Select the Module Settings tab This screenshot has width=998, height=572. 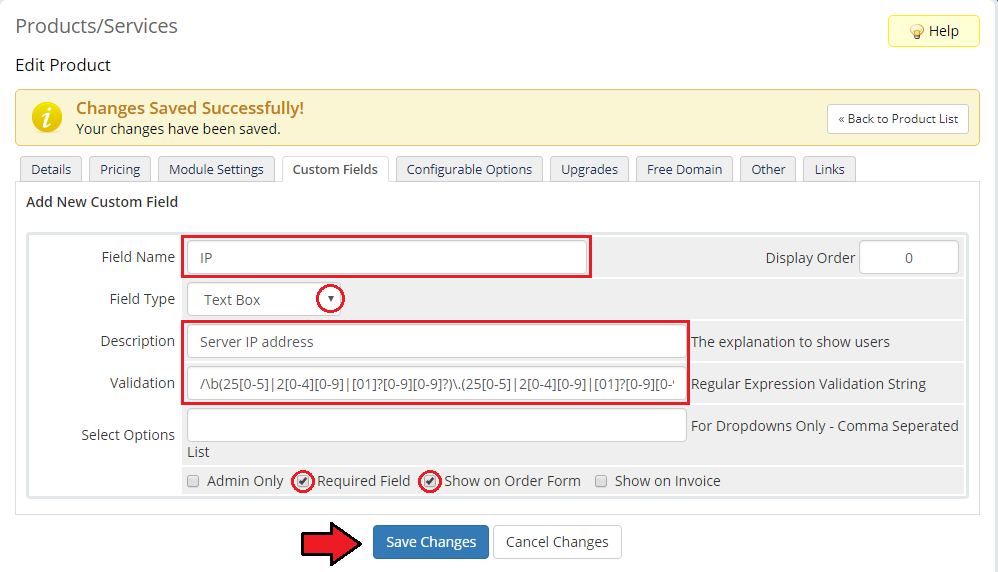pos(216,169)
